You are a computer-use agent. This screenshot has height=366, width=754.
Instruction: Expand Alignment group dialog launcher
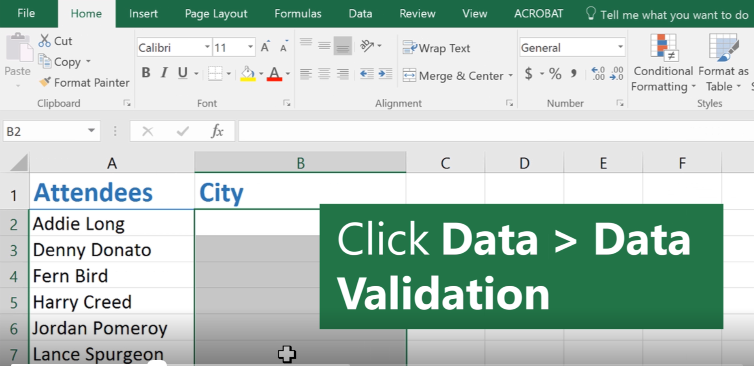click(x=509, y=103)
